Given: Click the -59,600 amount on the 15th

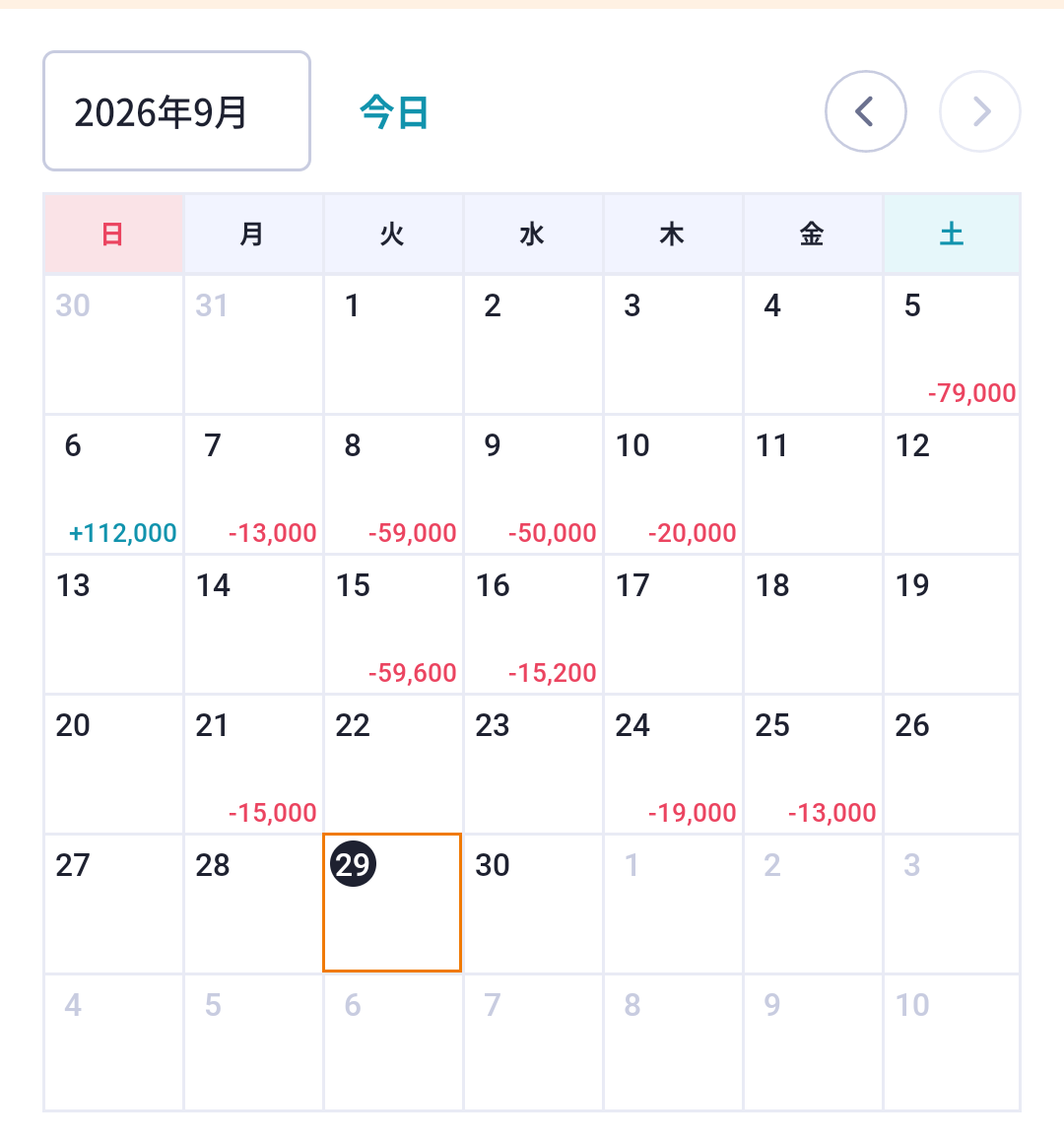Looking at the screenshot, I should click(x=413, y=673).
